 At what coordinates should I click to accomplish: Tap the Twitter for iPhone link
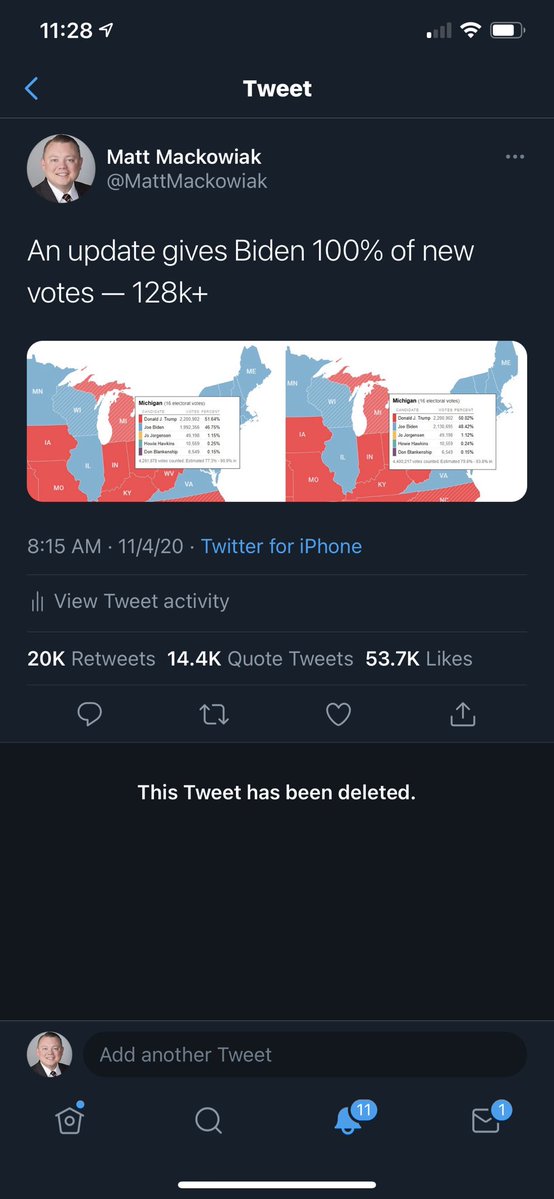282,546
